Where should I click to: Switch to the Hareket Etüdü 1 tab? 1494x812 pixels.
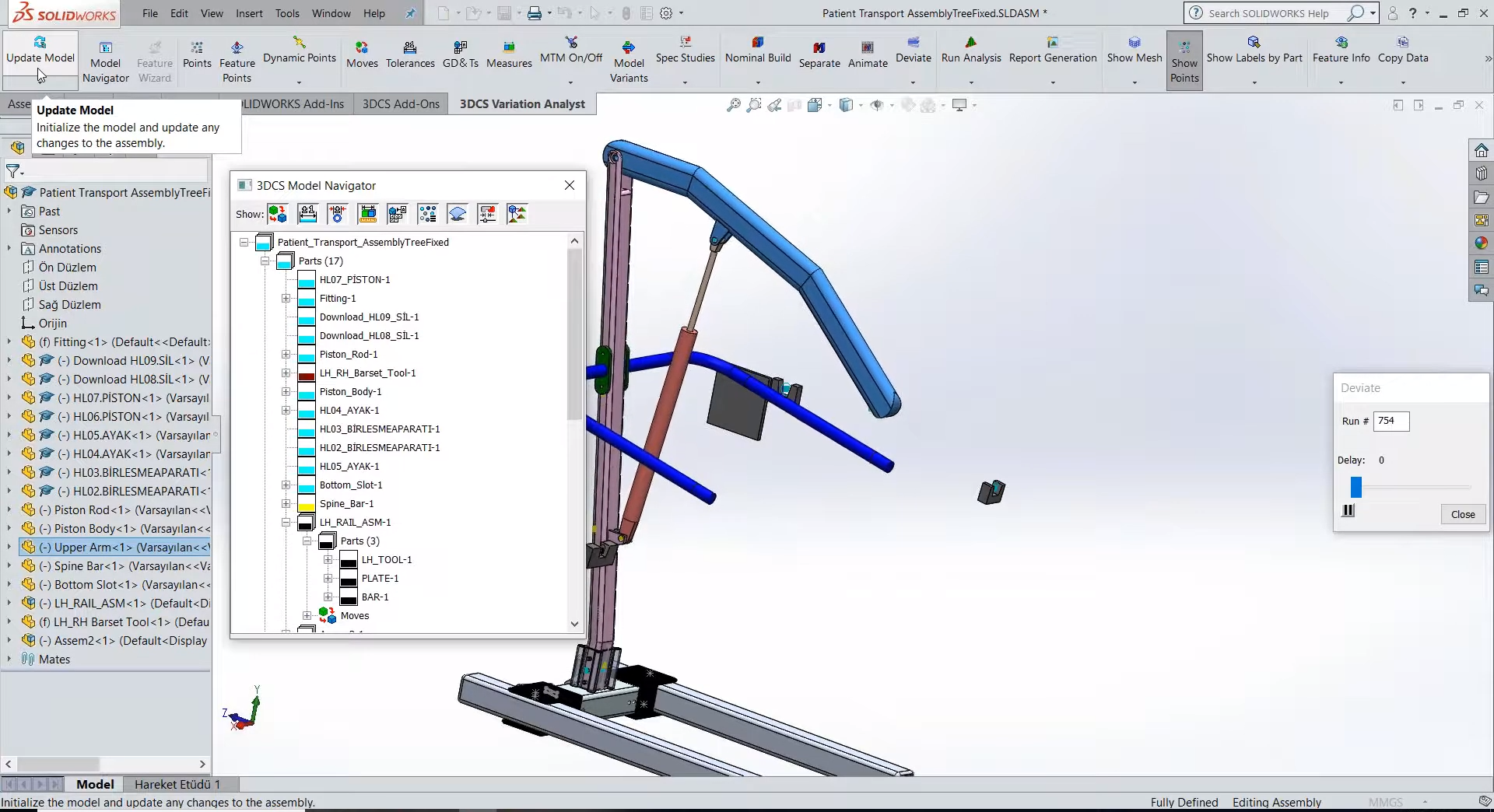coord(177,784)
